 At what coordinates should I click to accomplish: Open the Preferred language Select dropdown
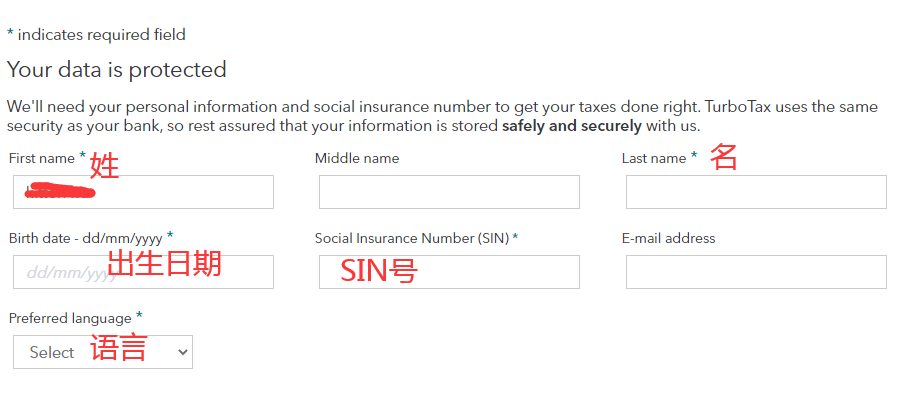tap(103, 352)
